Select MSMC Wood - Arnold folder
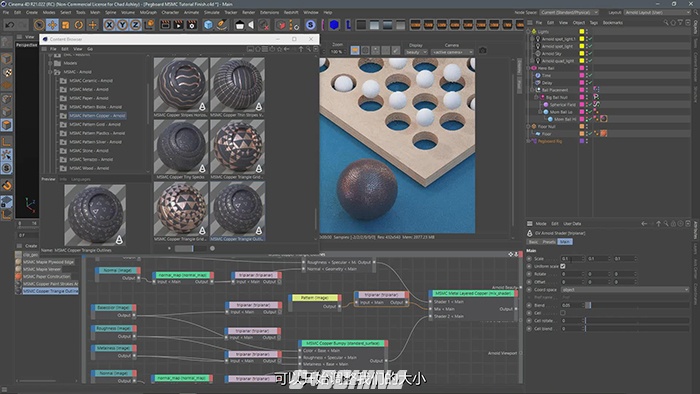The height and width of the screenshot is (394, 700). pos(89,168)
